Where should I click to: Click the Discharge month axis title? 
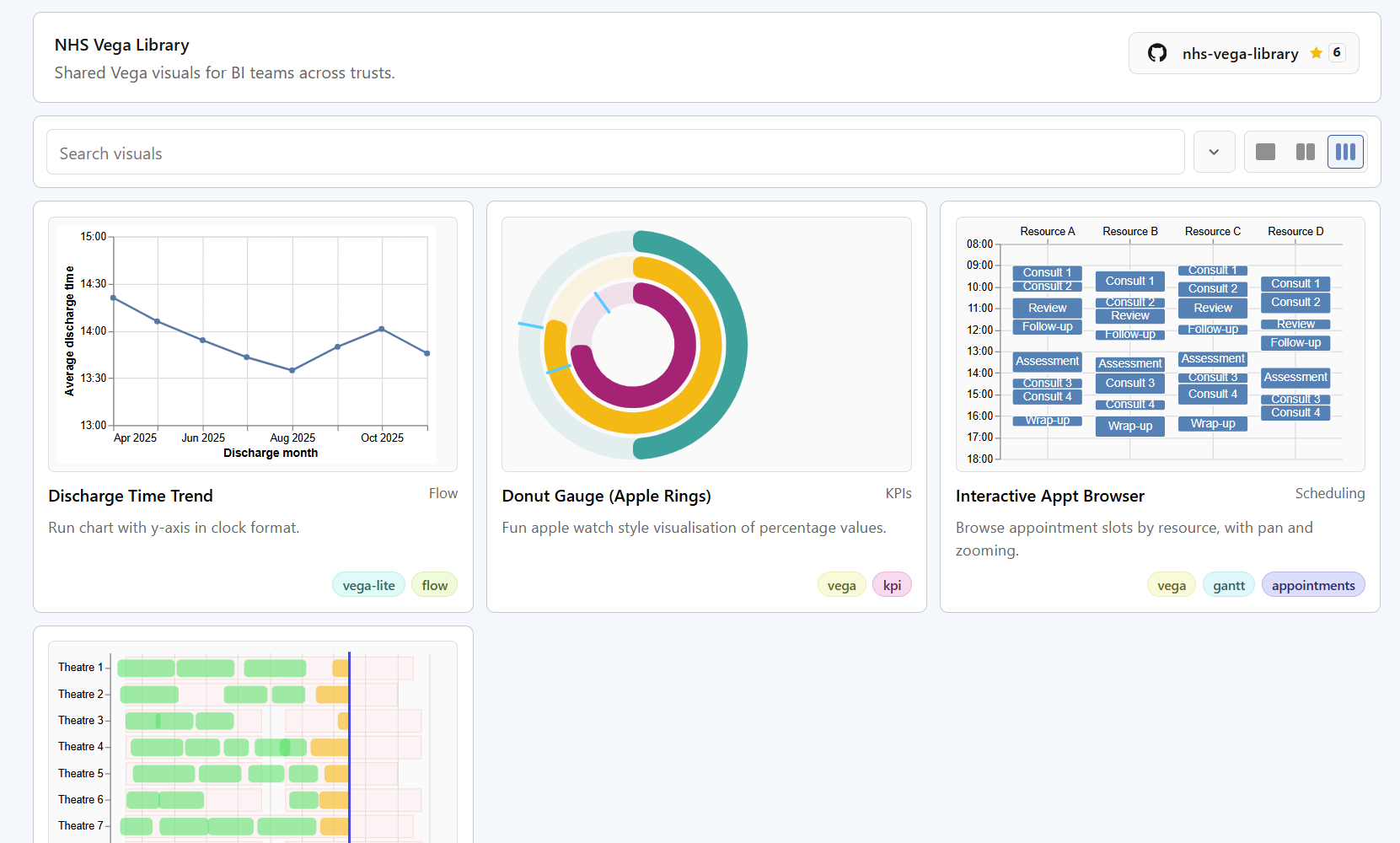(x=271, y=453)
